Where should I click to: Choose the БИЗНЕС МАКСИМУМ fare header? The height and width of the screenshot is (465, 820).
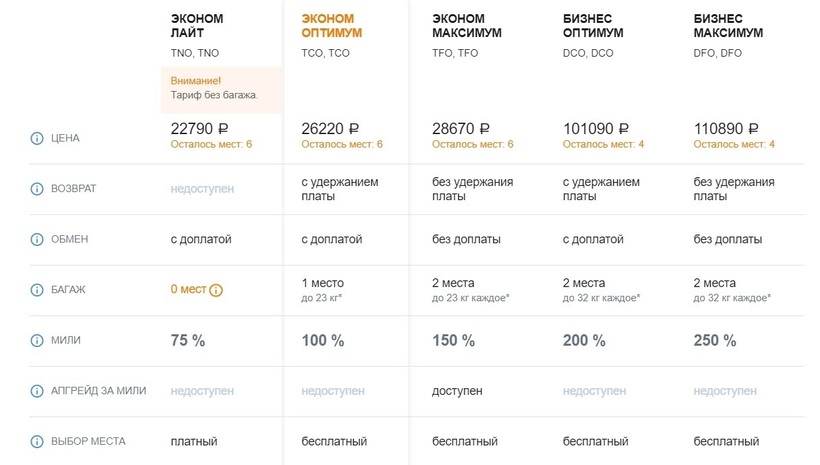point(728,26)
